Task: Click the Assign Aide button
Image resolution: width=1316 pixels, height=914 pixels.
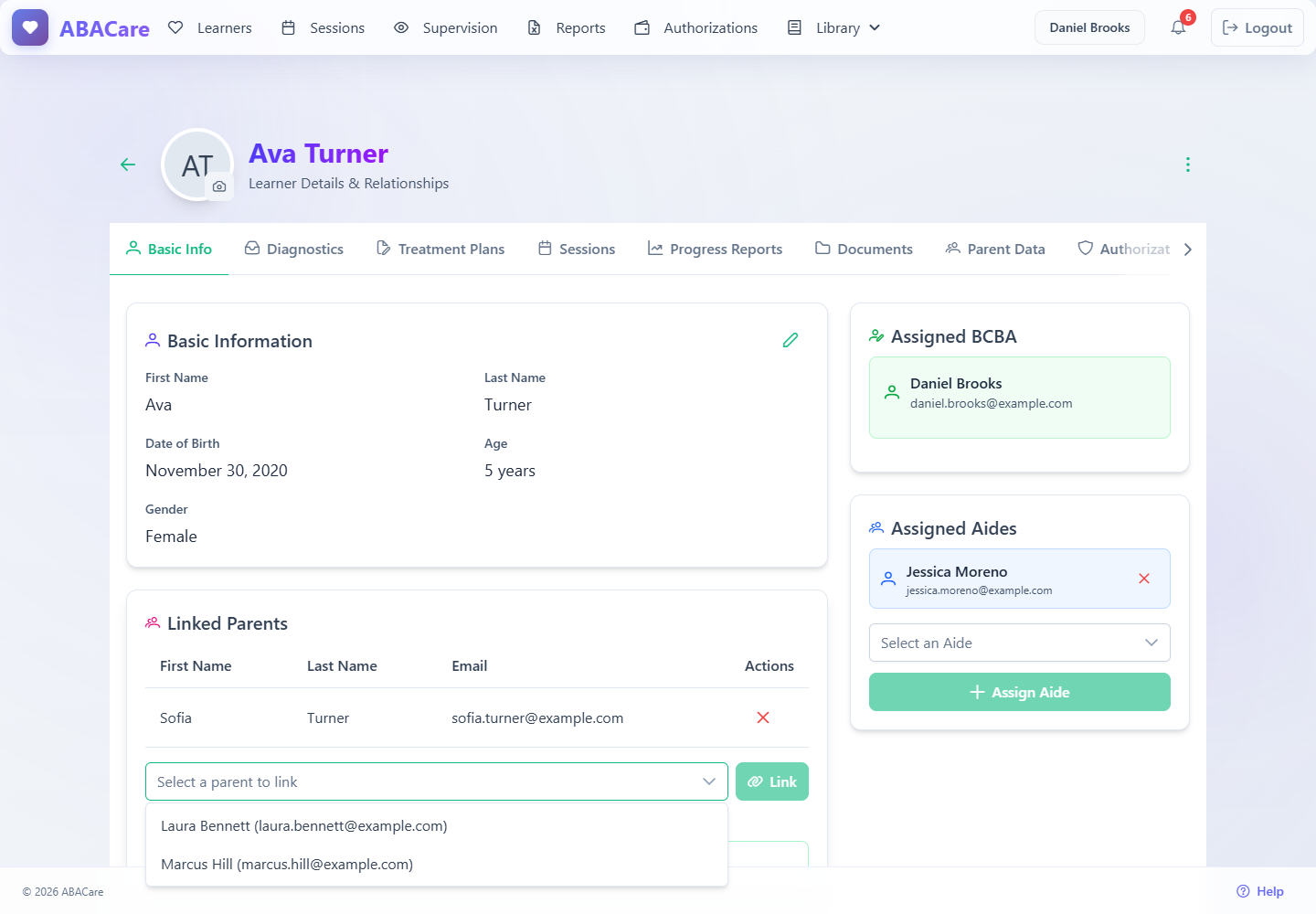Action: click(1020, 692)
